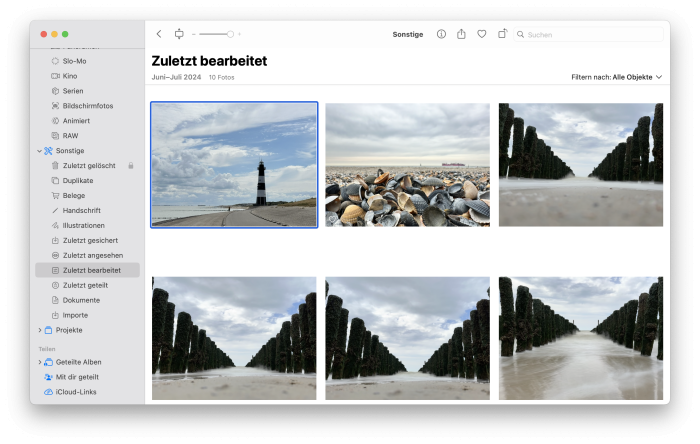
Task: Click the yellow minimize window button
Action: click(x=54, y=34)
